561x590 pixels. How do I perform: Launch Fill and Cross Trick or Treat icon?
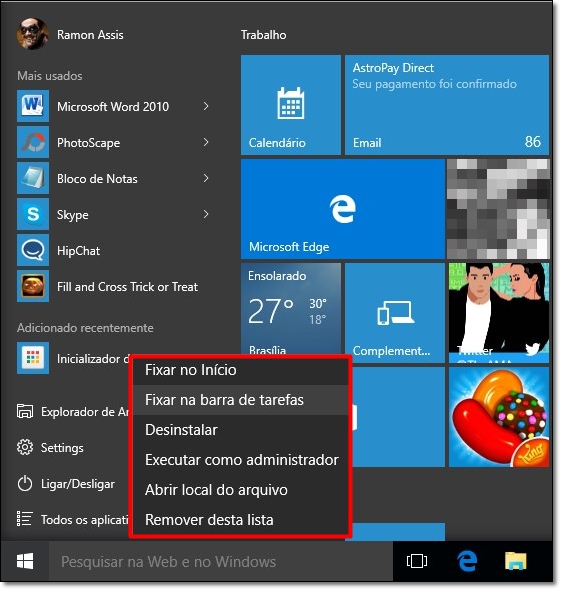pos(33,286)
